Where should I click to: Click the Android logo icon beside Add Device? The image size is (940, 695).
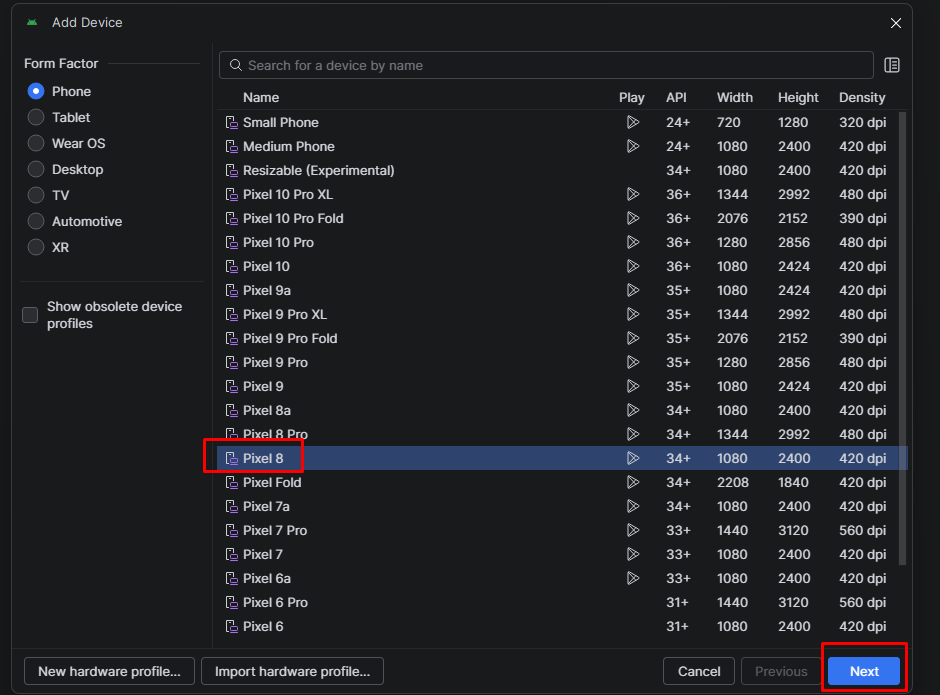(x=32, y=22)
